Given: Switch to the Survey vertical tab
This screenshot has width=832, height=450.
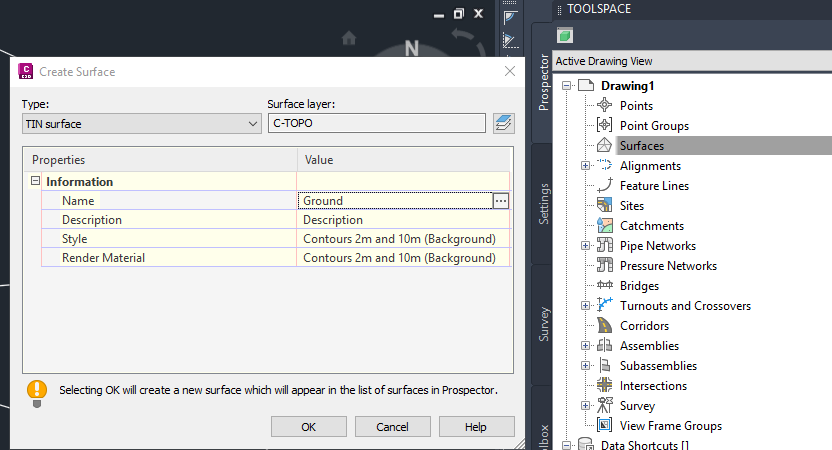Looking at the screenshot, I should [543, 324].
